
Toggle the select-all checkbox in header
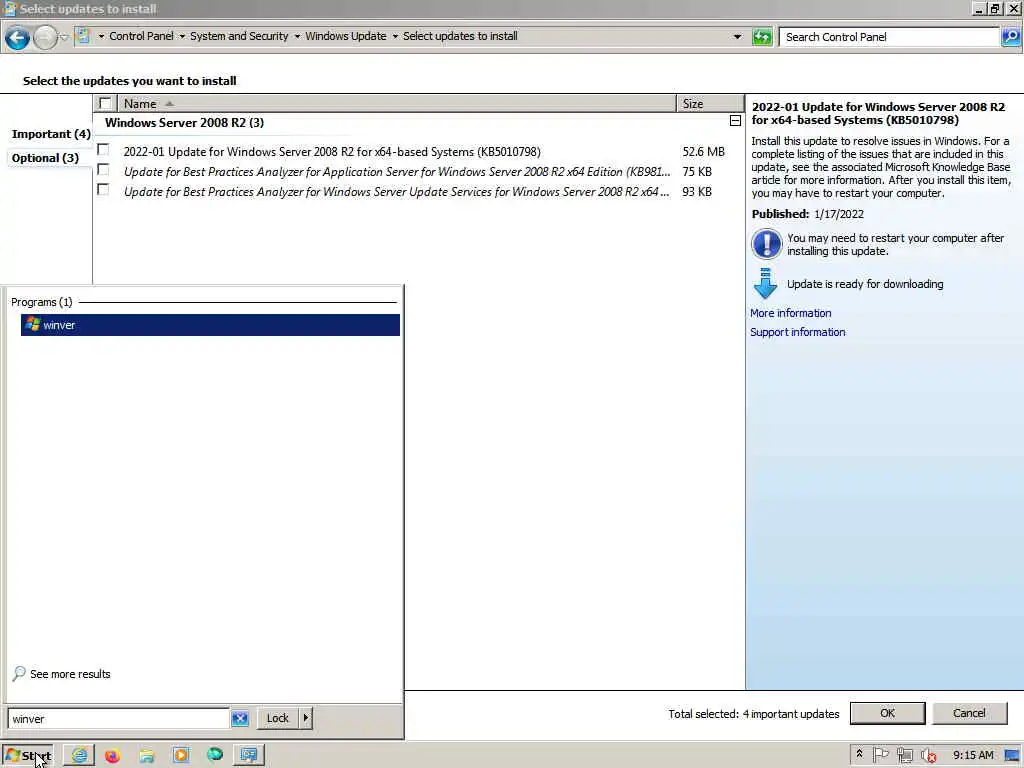click(104, 103)
